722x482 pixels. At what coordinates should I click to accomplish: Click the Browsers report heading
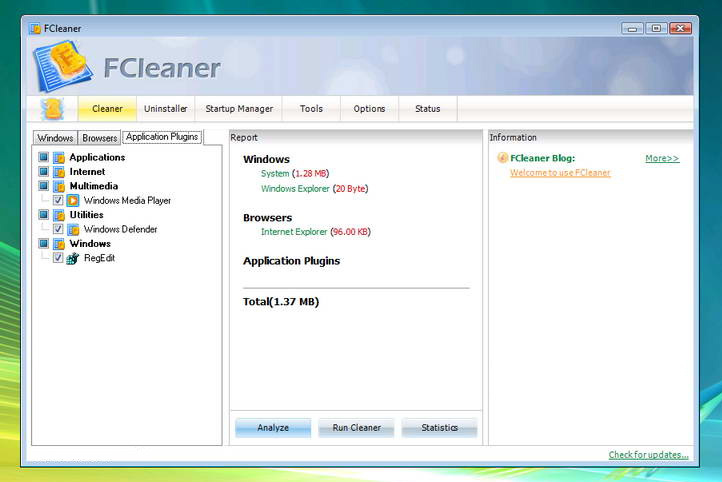click(x=268, y=218)
